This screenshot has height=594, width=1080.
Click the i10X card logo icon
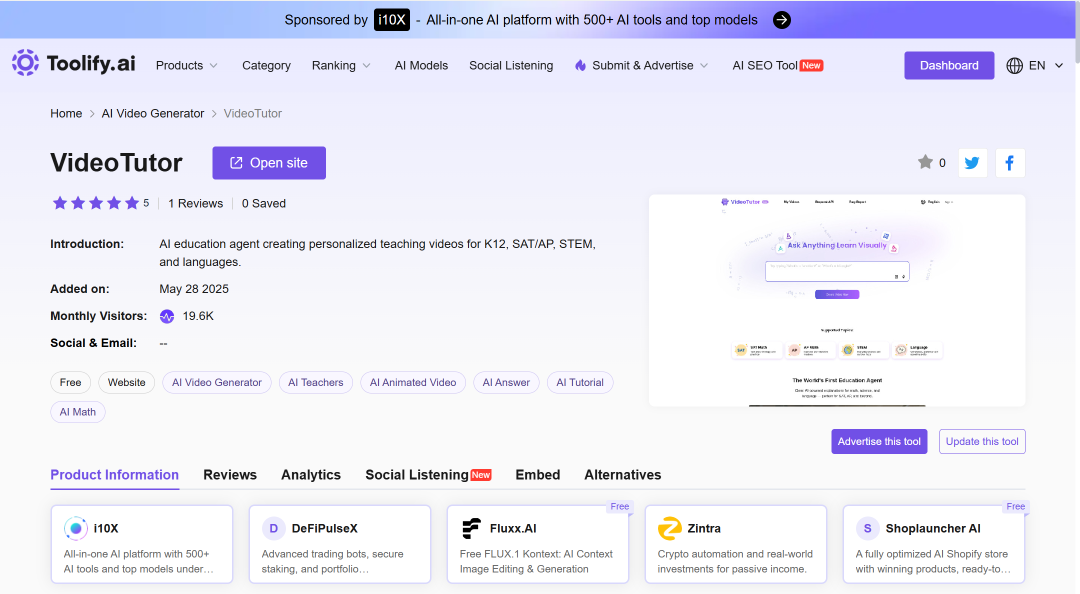(x=76, y=529)
